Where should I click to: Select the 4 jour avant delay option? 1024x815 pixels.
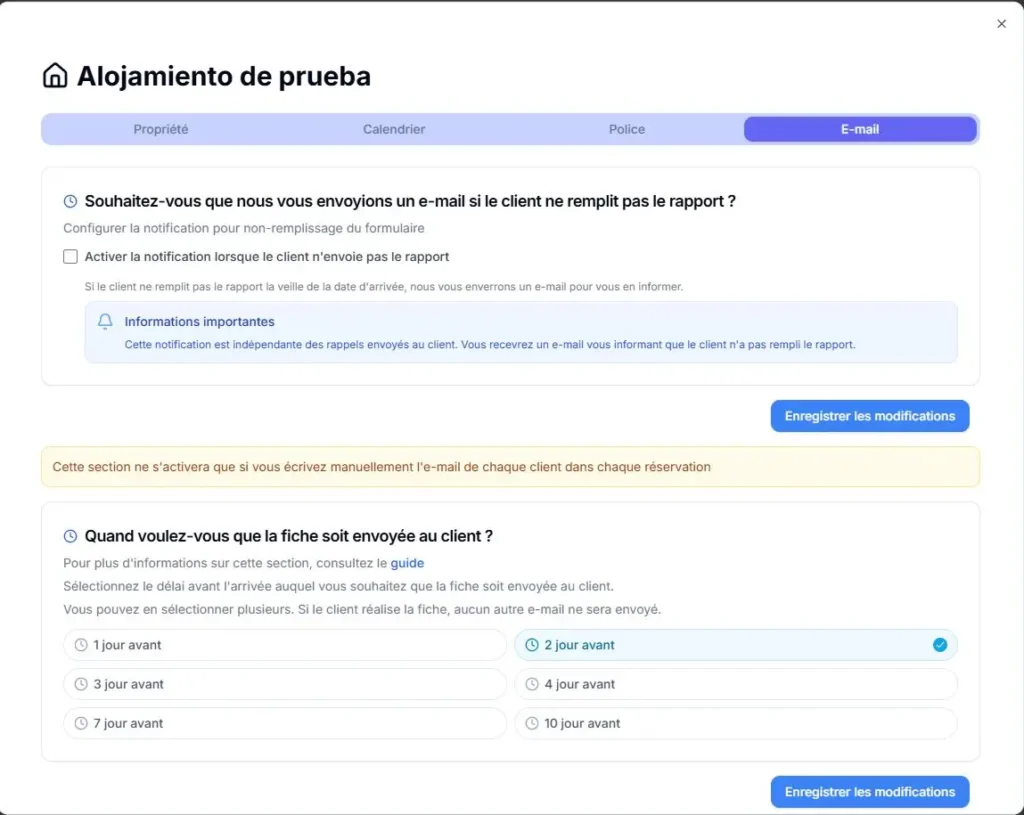[x=736, y=684]
